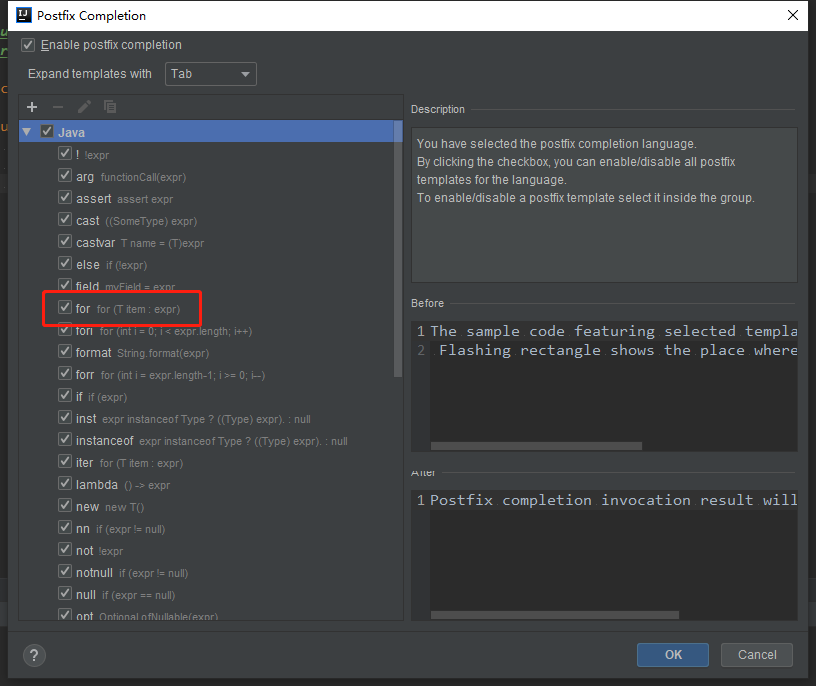Click the Before pane horizontal scrollbar

coord(536,446)
